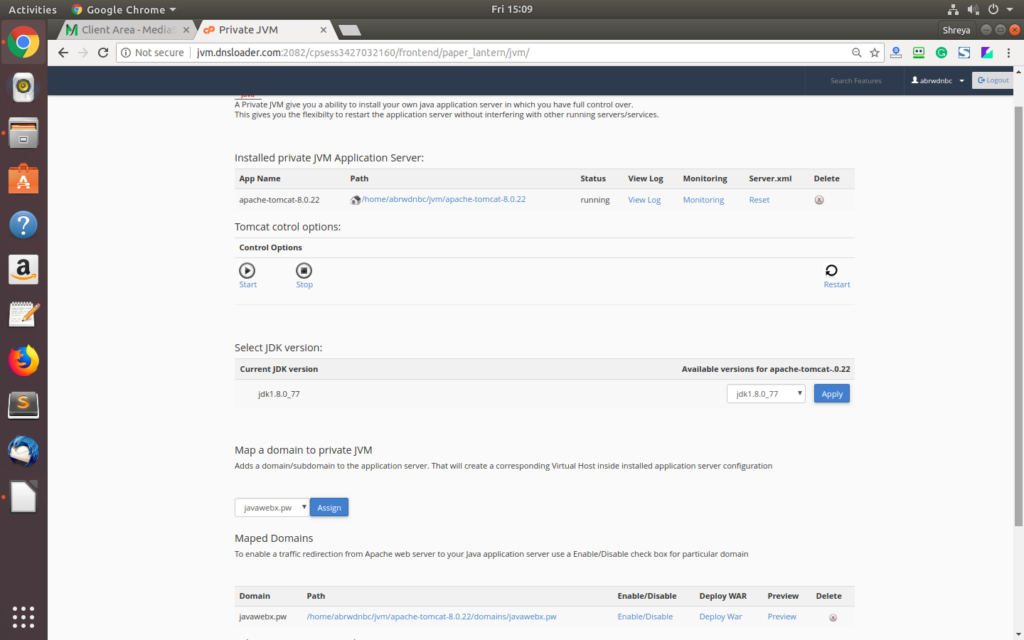Screen dimensions: 1024x640
Task: Switch to the Client Area tab
Action: pyautogui.click(x=124, y=30)
